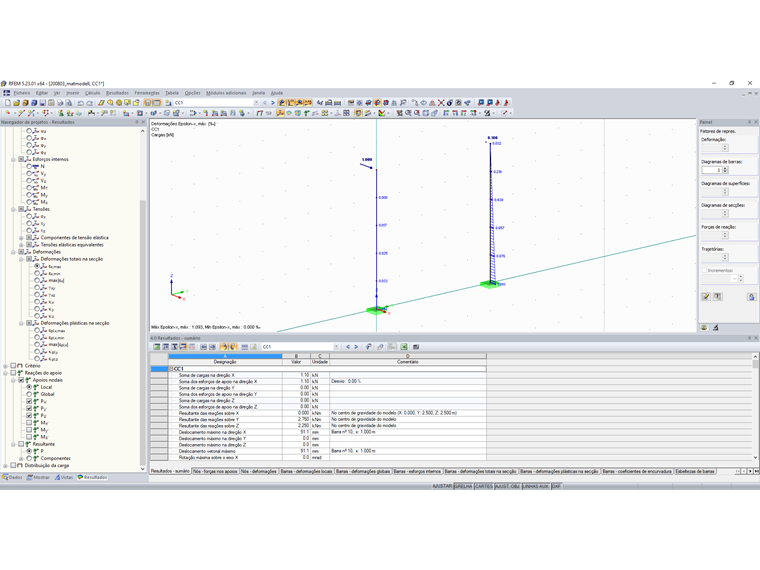Screen dimensions: 760x570
Task: Collapse Deformações plásticas na secção node
Action: (21, 323)
